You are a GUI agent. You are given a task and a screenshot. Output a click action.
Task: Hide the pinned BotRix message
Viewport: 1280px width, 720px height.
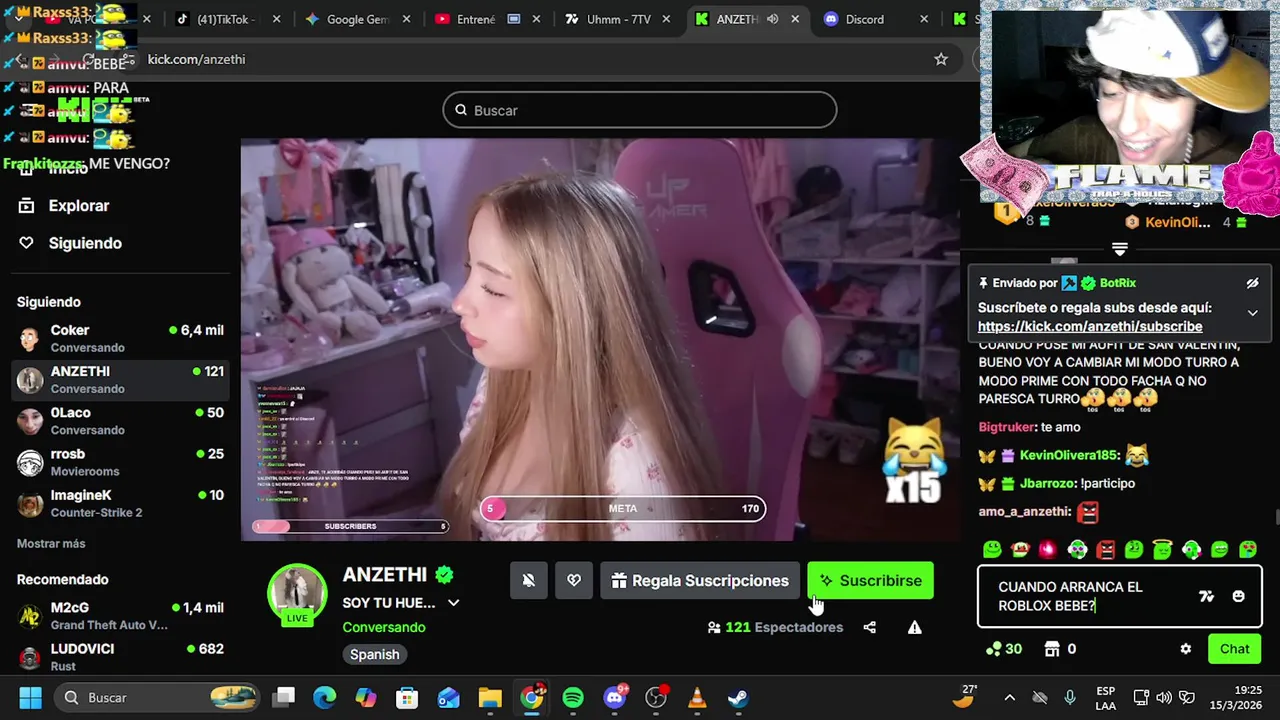(x=1252, y=283)
